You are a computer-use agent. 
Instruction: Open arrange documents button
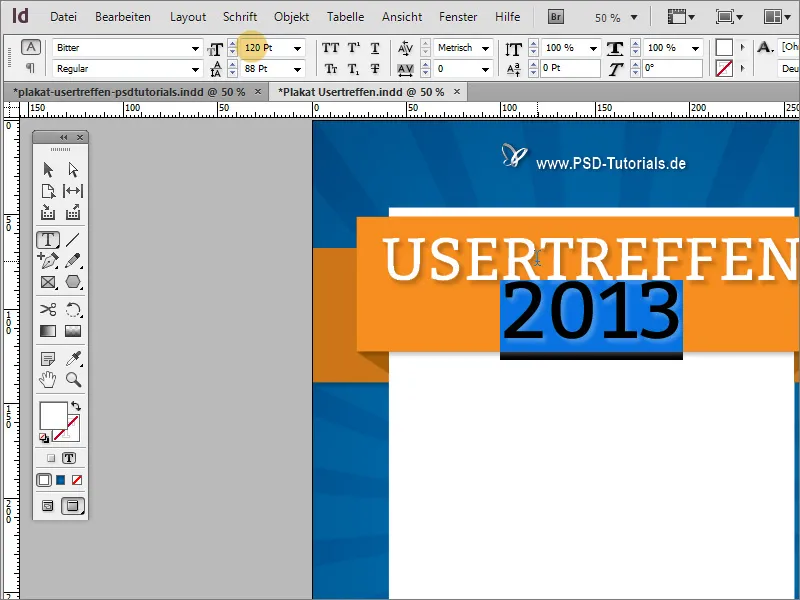pos(777,17)
